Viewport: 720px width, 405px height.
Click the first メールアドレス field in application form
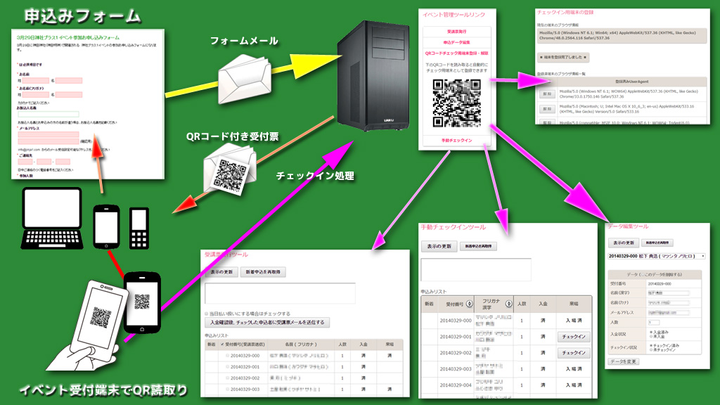point(48,135)
